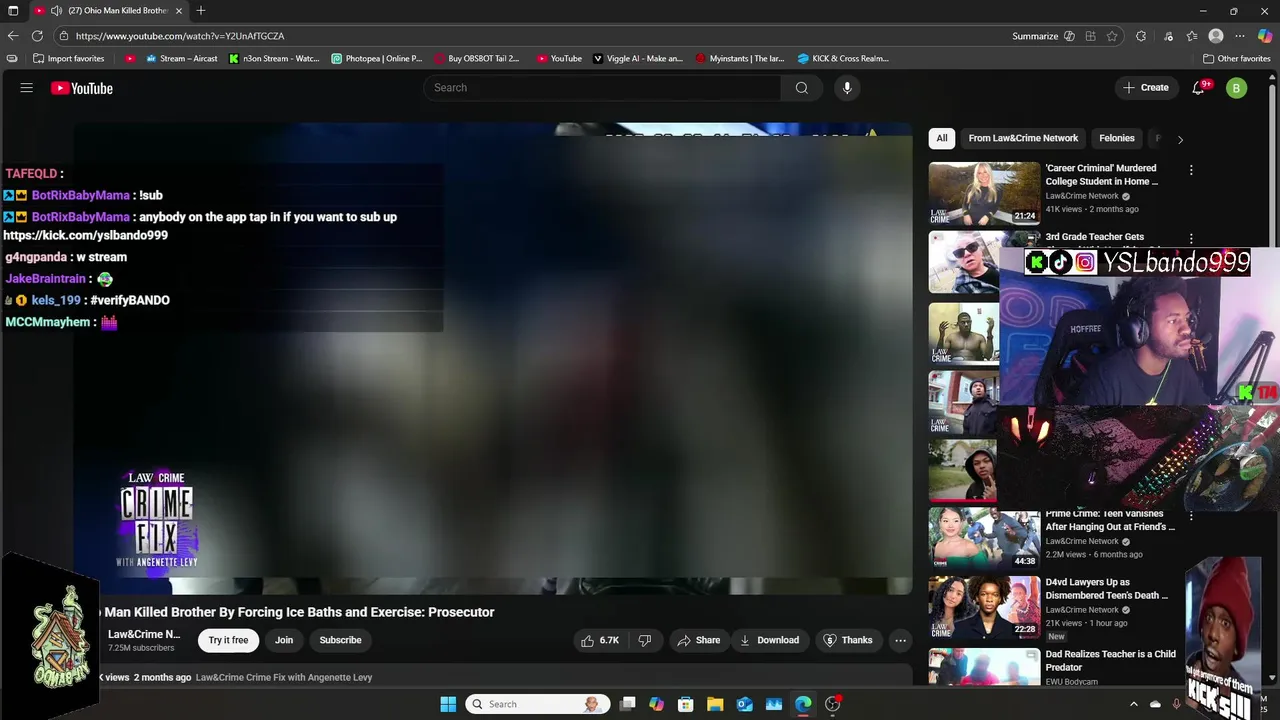Open Law&Crime N... channel name
Image resolution: width=1280 pixels, height=720 pixels.
pyautogui.click(x=144, y=634)
